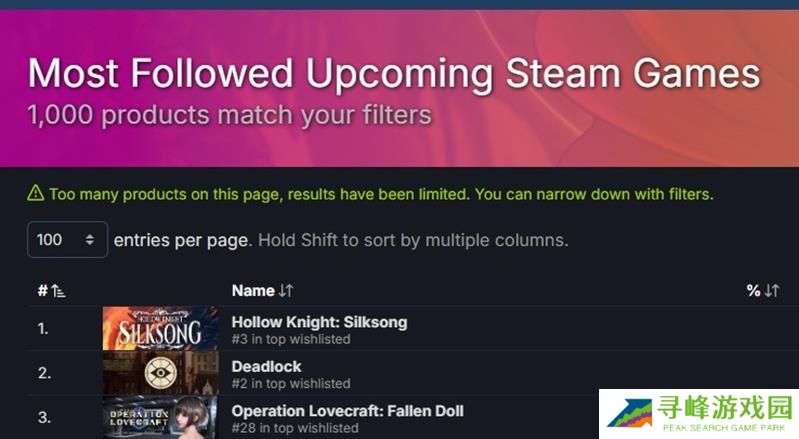799x439 pixels.
Task: Click '#3 in top wishlisted' text
Action: (x=291, y=339)
